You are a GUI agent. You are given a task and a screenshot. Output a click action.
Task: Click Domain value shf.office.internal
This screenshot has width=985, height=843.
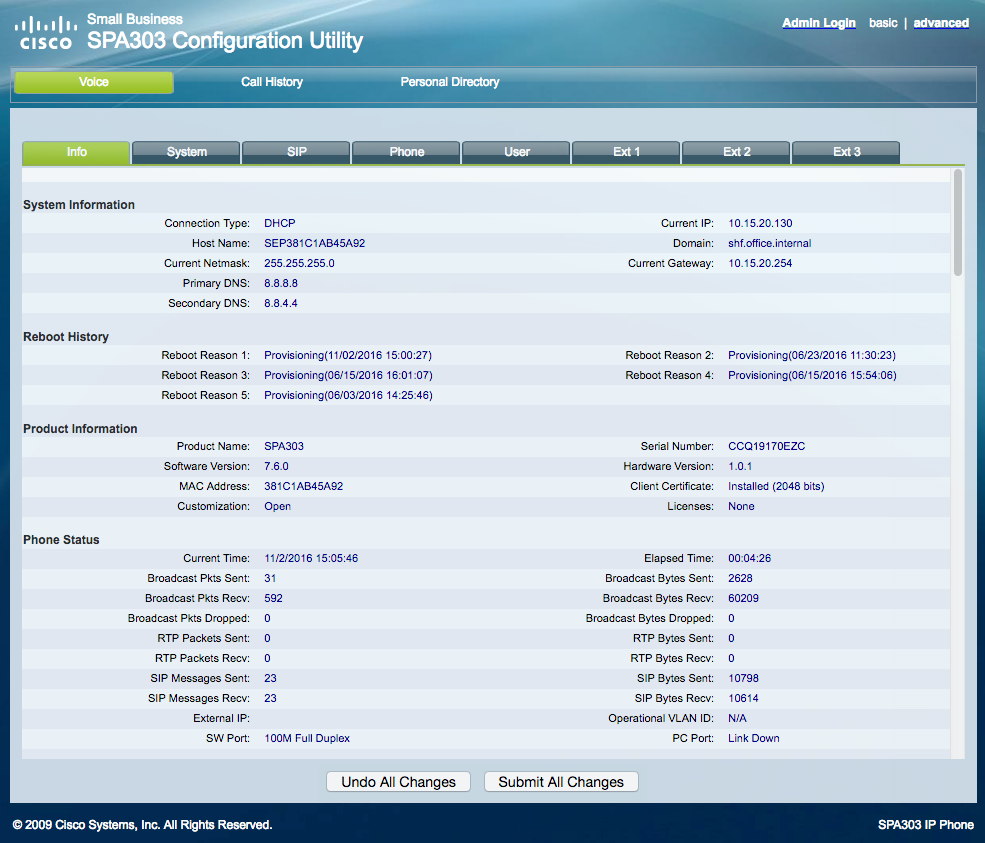pos(770,244)
